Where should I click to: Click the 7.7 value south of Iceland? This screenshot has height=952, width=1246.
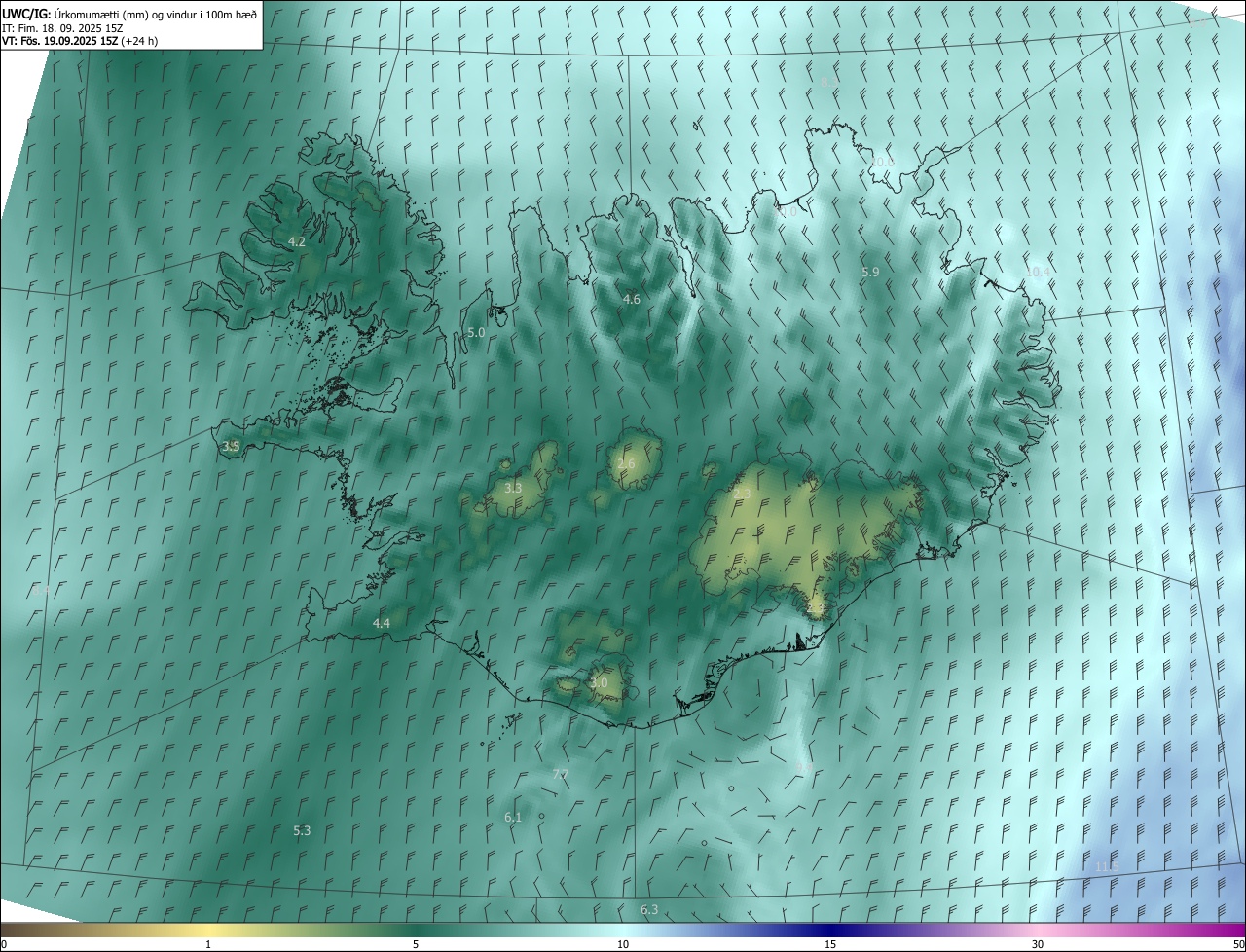561,774
